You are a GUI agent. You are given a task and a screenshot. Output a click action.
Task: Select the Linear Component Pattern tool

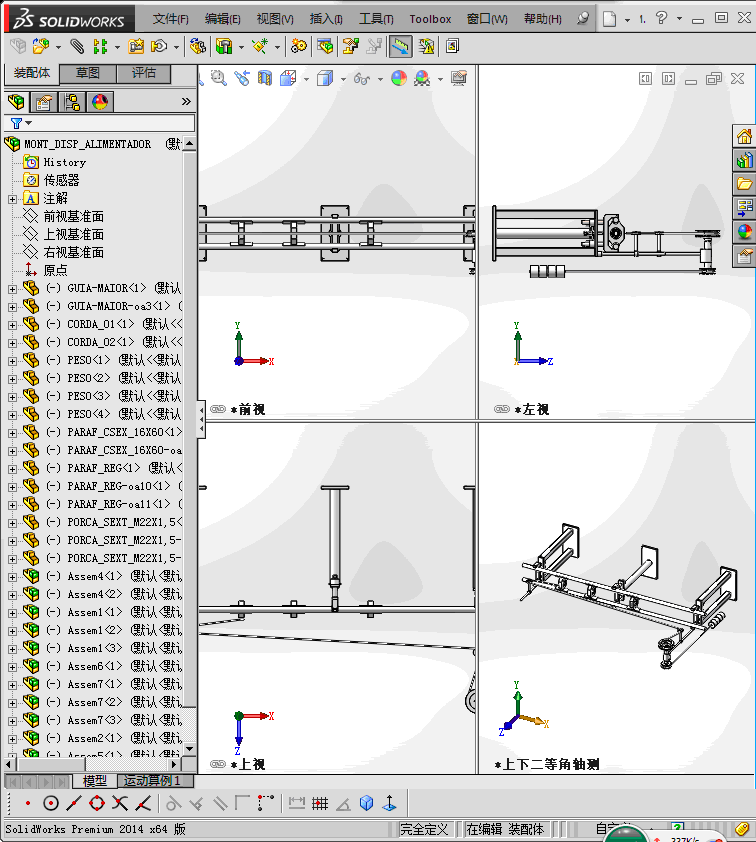point(100,47)
